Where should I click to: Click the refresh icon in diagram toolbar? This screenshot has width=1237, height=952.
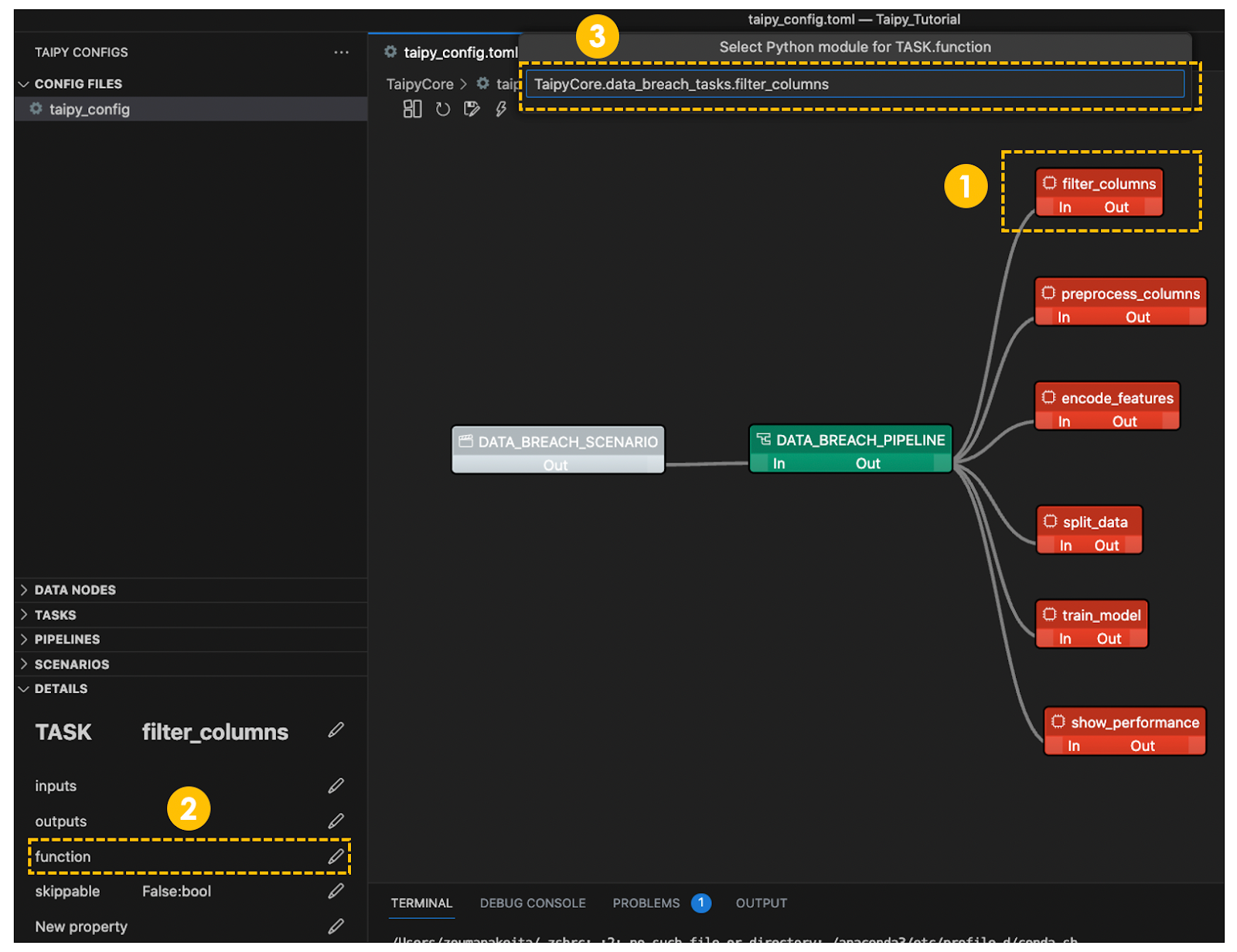(x=442, y=109)
